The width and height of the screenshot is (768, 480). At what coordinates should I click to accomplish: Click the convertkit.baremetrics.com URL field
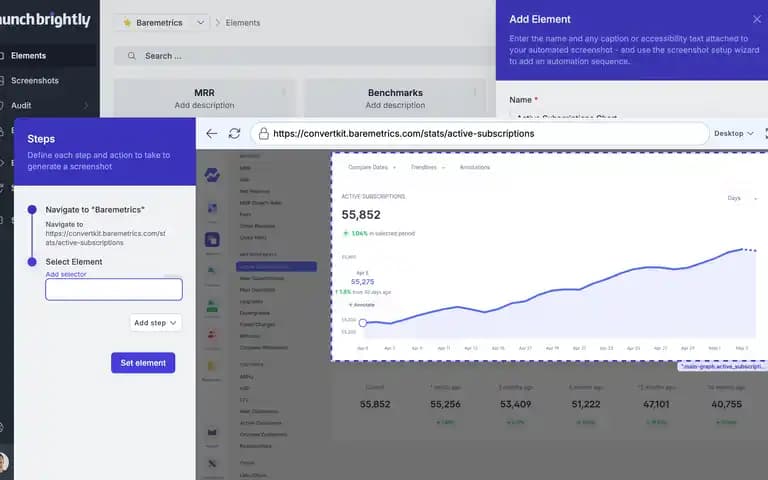click(480, 134)
